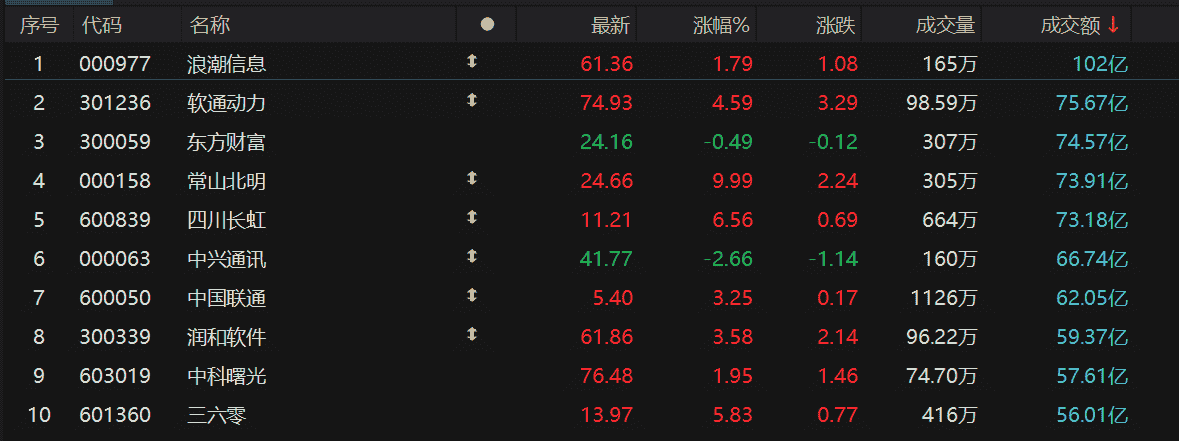
Task: Click the marker icon next to 常山北明
Action: pos(472,179)
